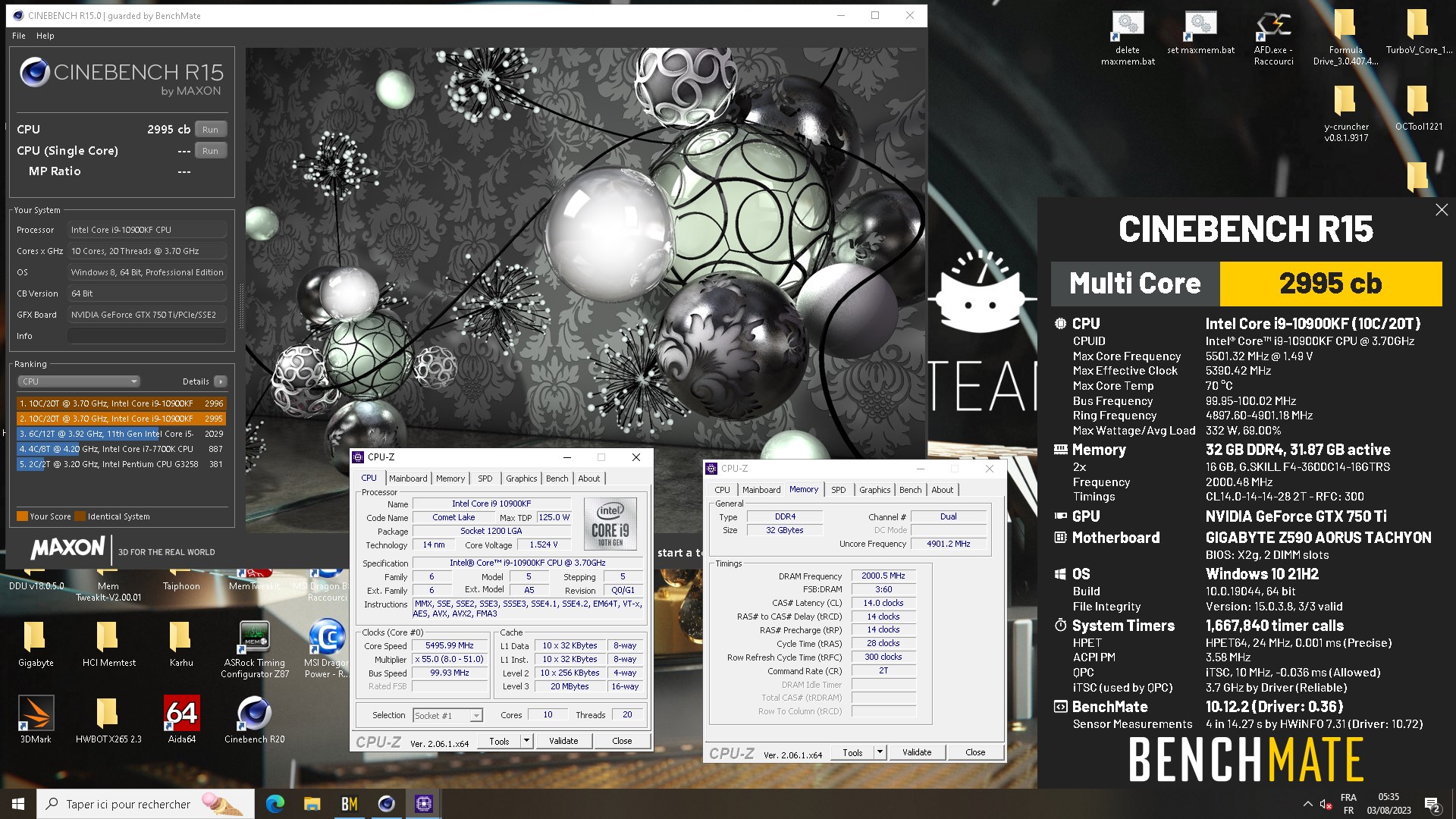Launch ASRock Timing Configurator icon
The image size is (1456, 819).
255,650
